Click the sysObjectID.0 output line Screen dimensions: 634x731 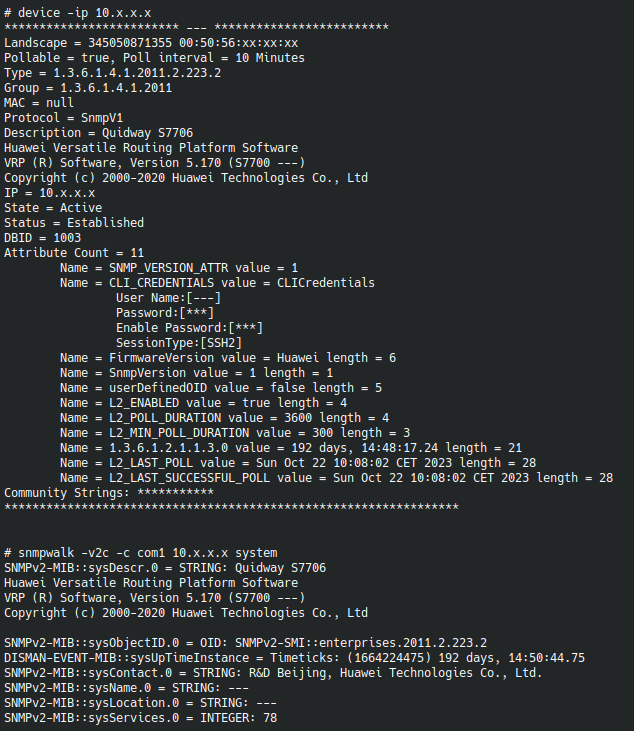(245, 643)
